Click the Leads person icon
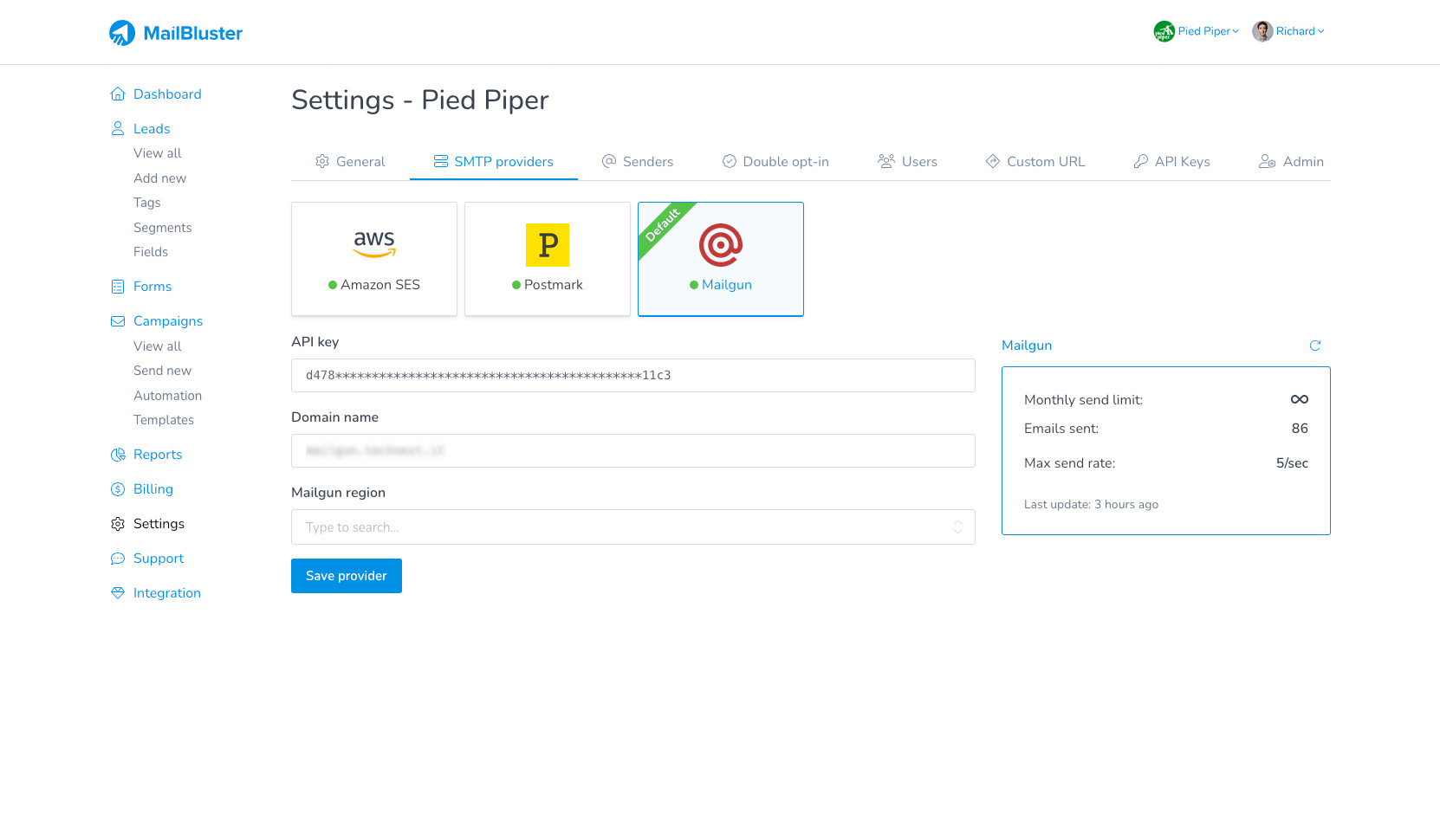The height and width of the screenshot is (840, 1440). click(118, 128)
